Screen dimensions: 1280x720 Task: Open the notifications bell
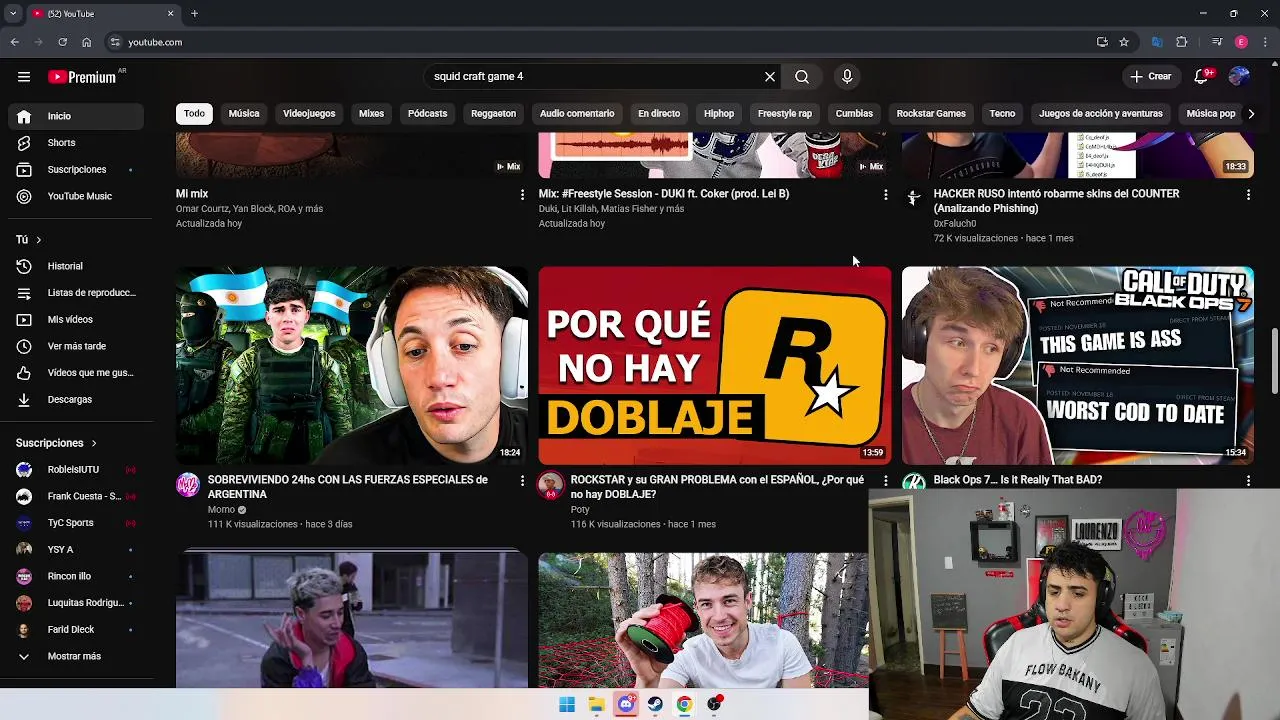click(1201, 76)
